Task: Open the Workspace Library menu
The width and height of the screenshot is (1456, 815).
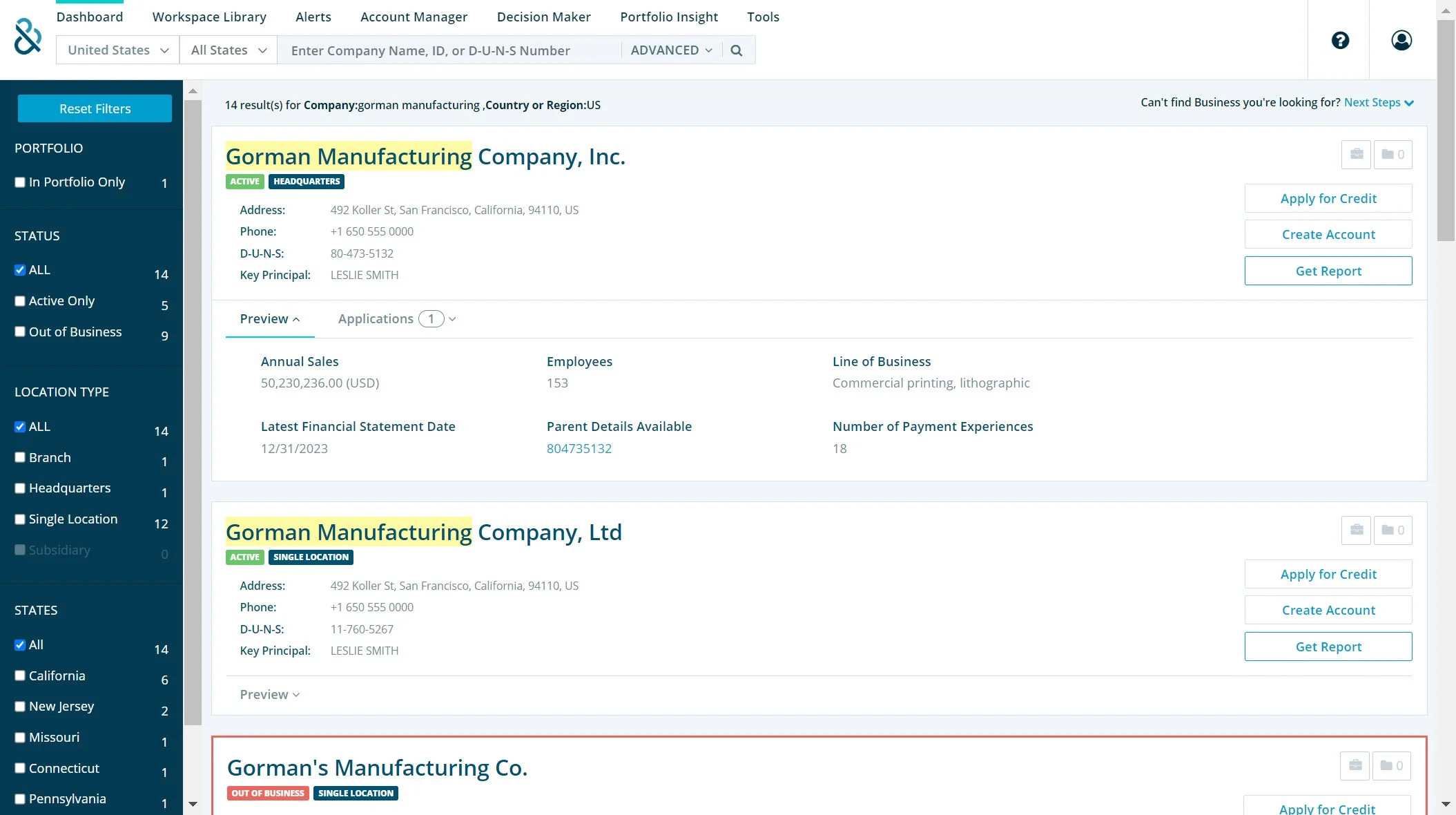Action: [x=209, y=17]
